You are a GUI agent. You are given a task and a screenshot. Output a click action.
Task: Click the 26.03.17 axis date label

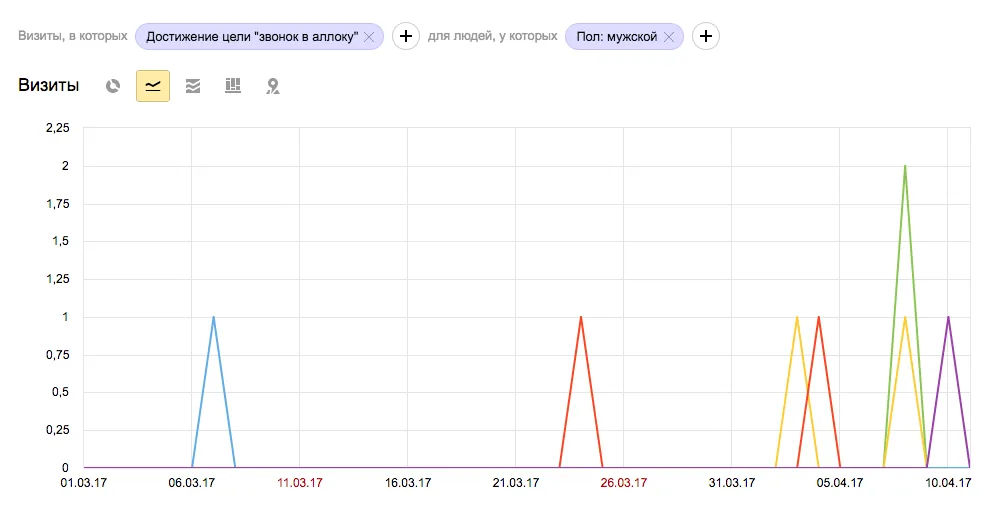tap(624, 483)
